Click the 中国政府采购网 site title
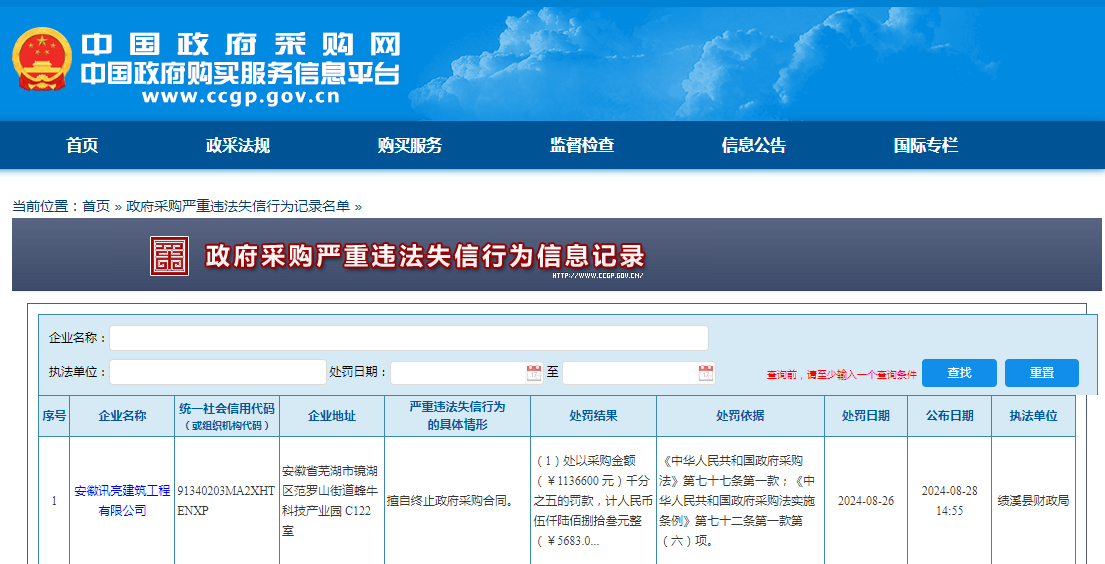The height and width of the screenshot is (564, 1105). (240, 45)
